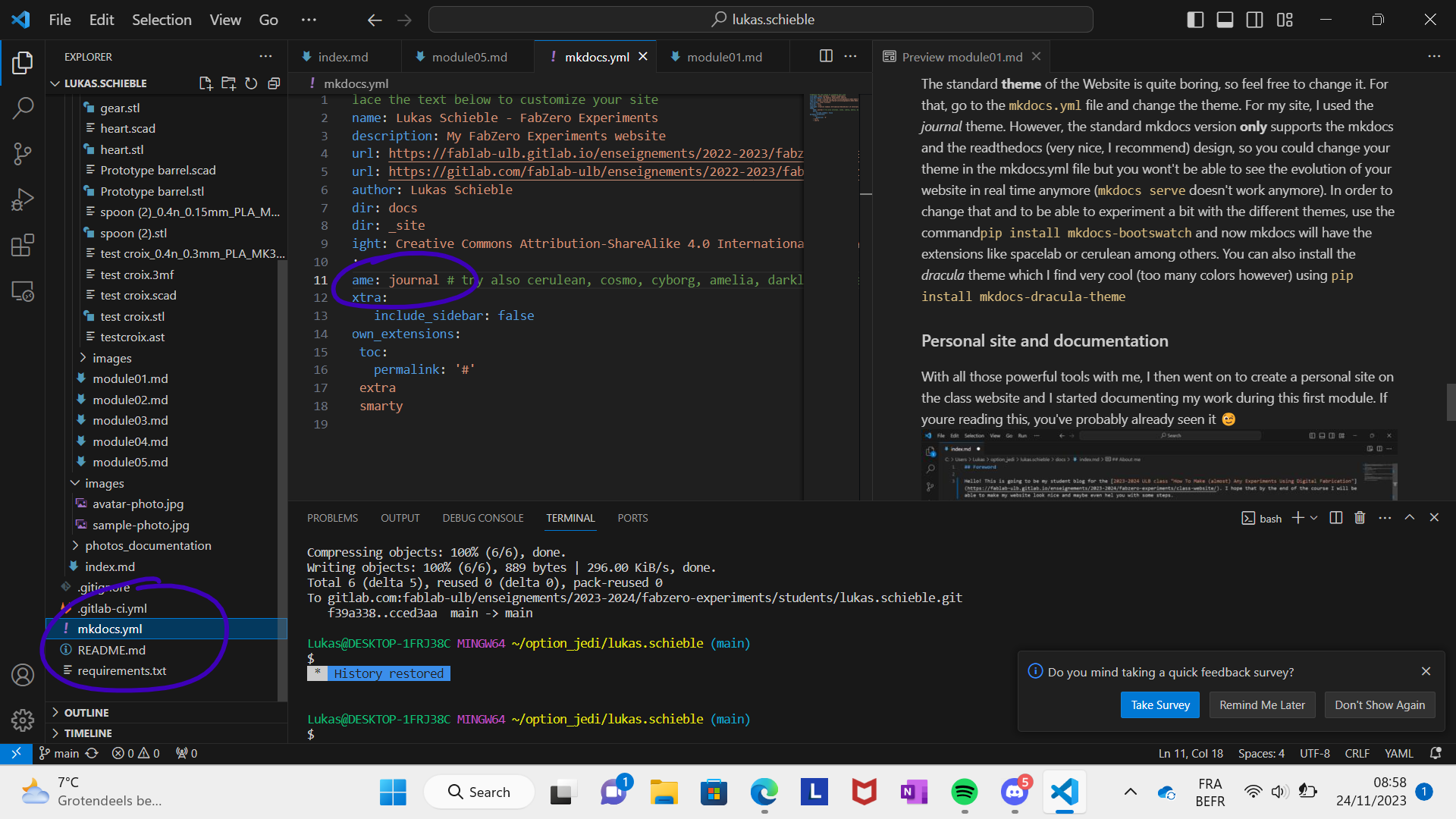This screenshot has width=1456, height=819.
Task: Click the Spaces: 4 indentation setting
Action: coord(1261,753)
